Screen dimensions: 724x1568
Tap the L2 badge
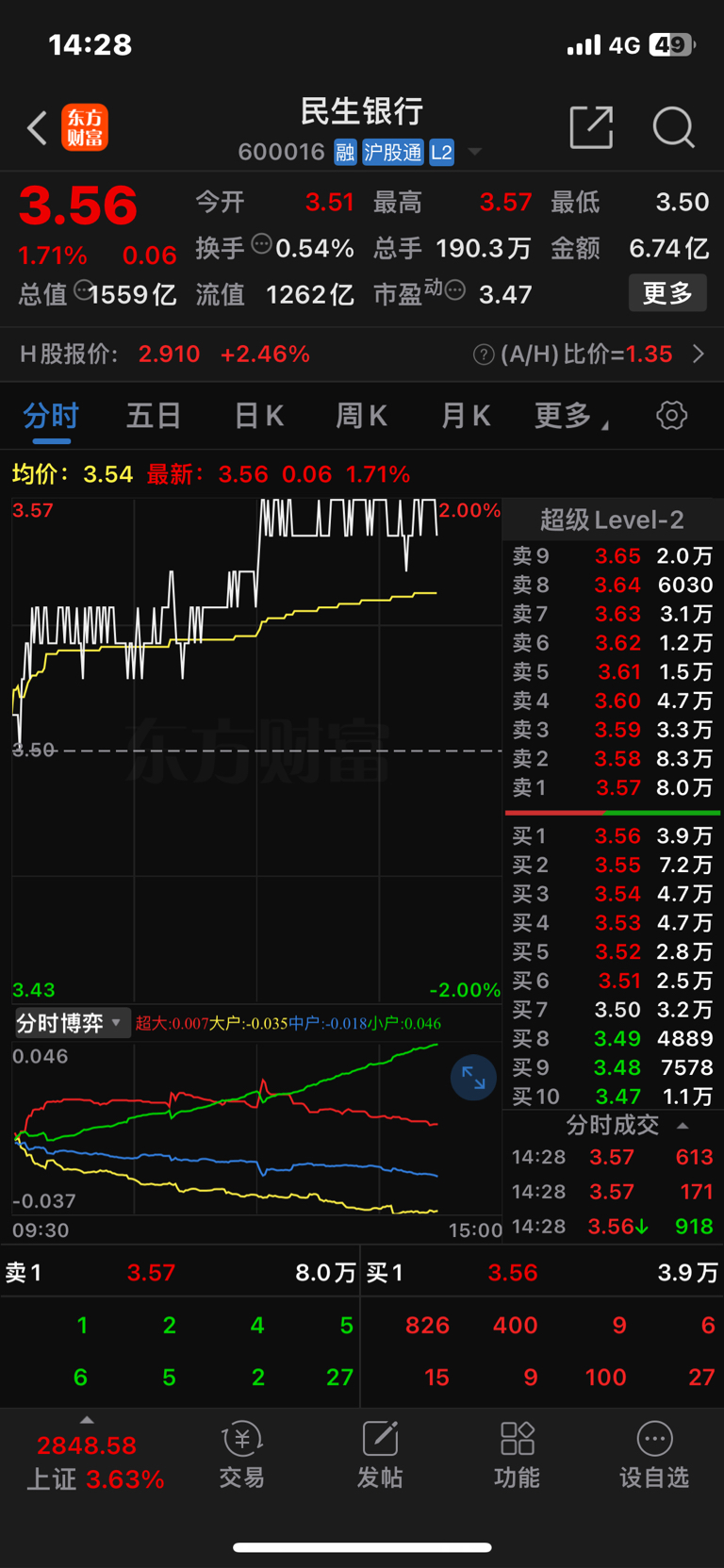[x=441, y=153]
